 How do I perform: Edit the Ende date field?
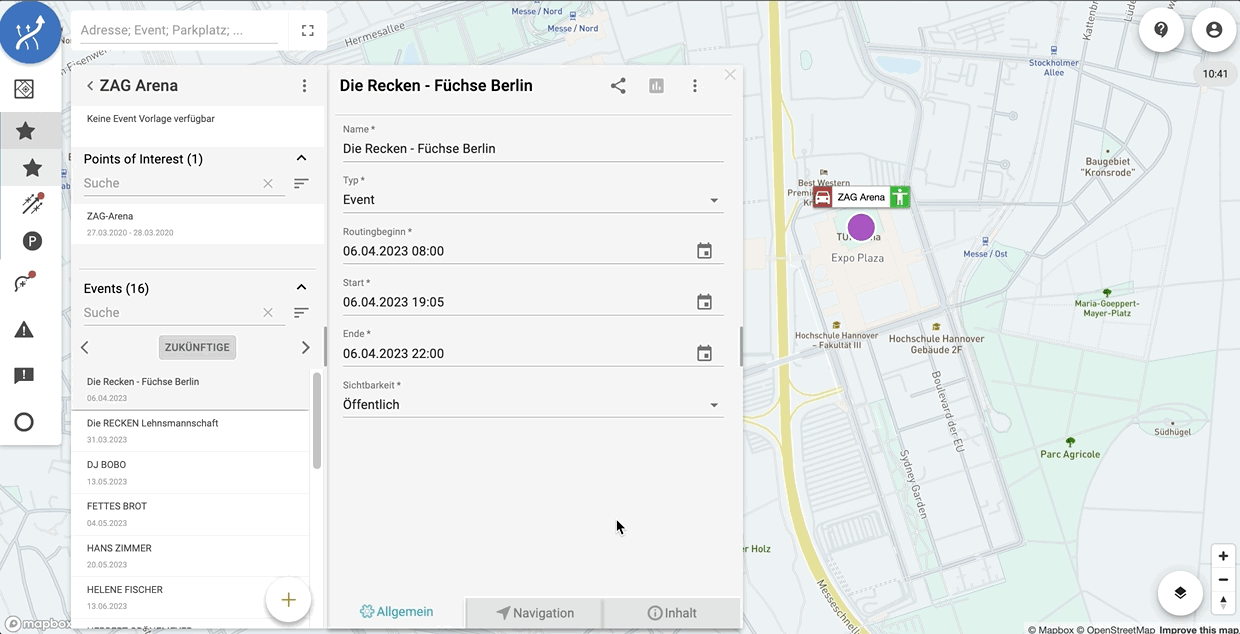click(518, 353)
